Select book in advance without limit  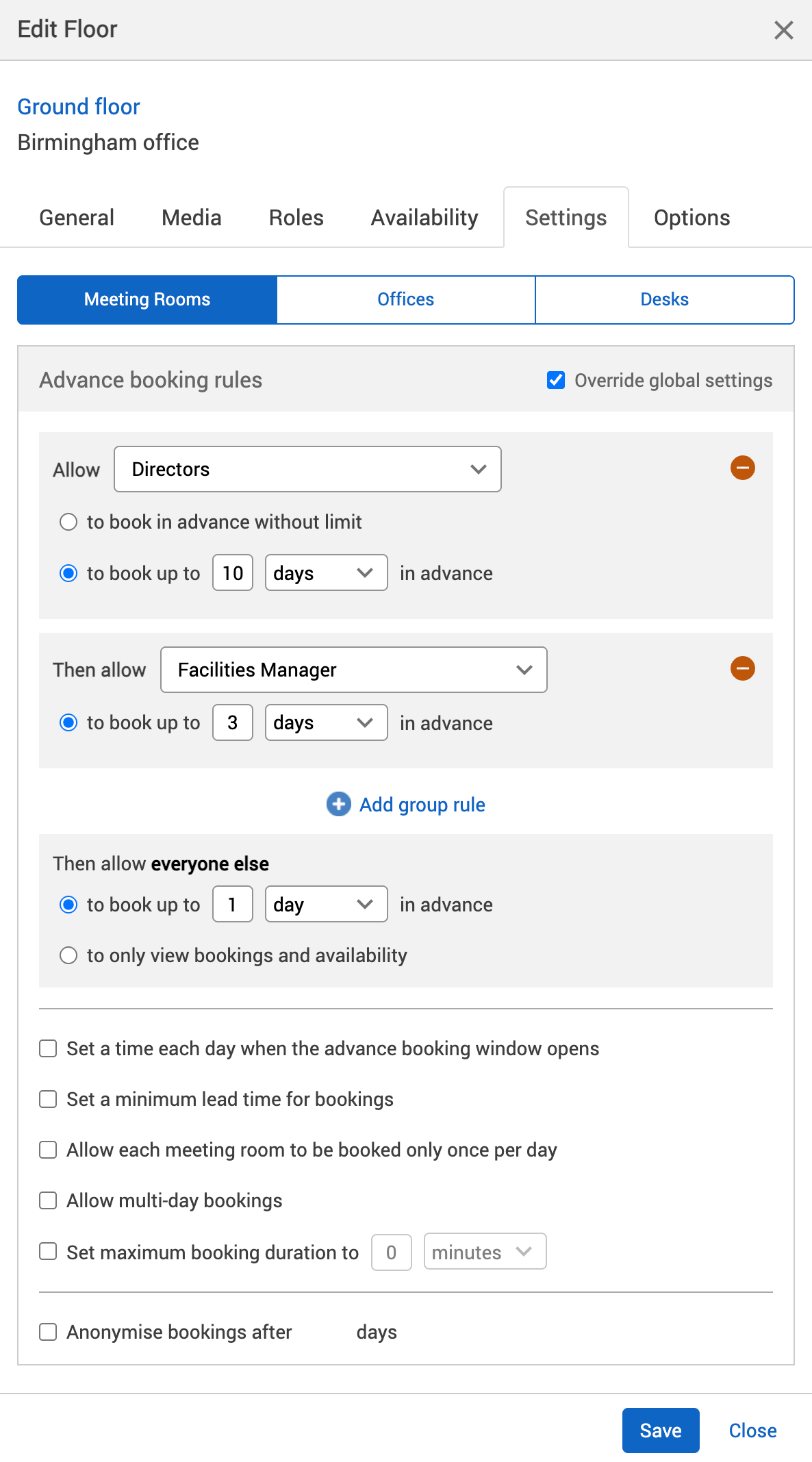pos(68,522)
